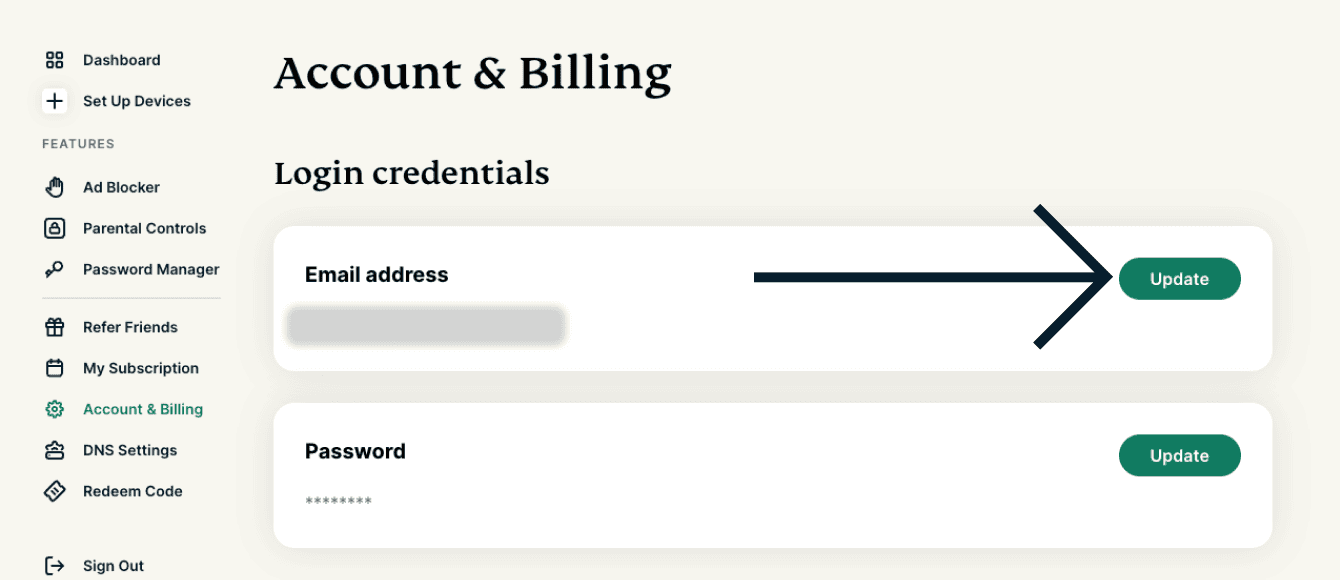Click the Dashboard grid icon
This screenshot has width=1340, height=580.
(x=55, y=60)
